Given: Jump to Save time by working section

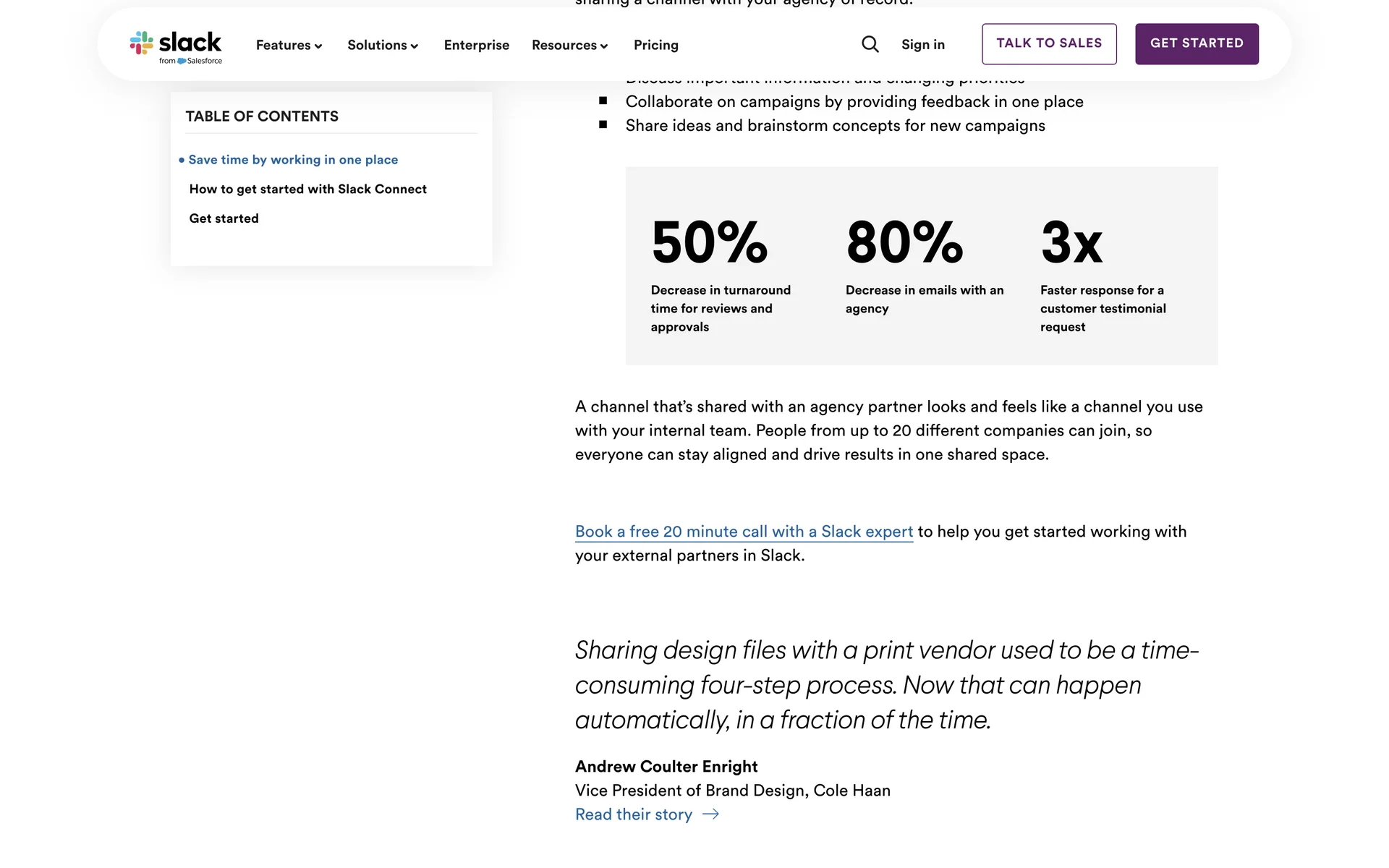Looking at the screenshot, I should (293, 160).
